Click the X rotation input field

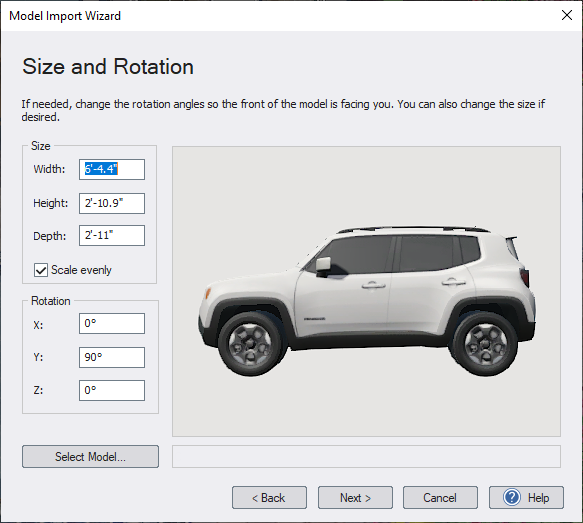[112, 323]
